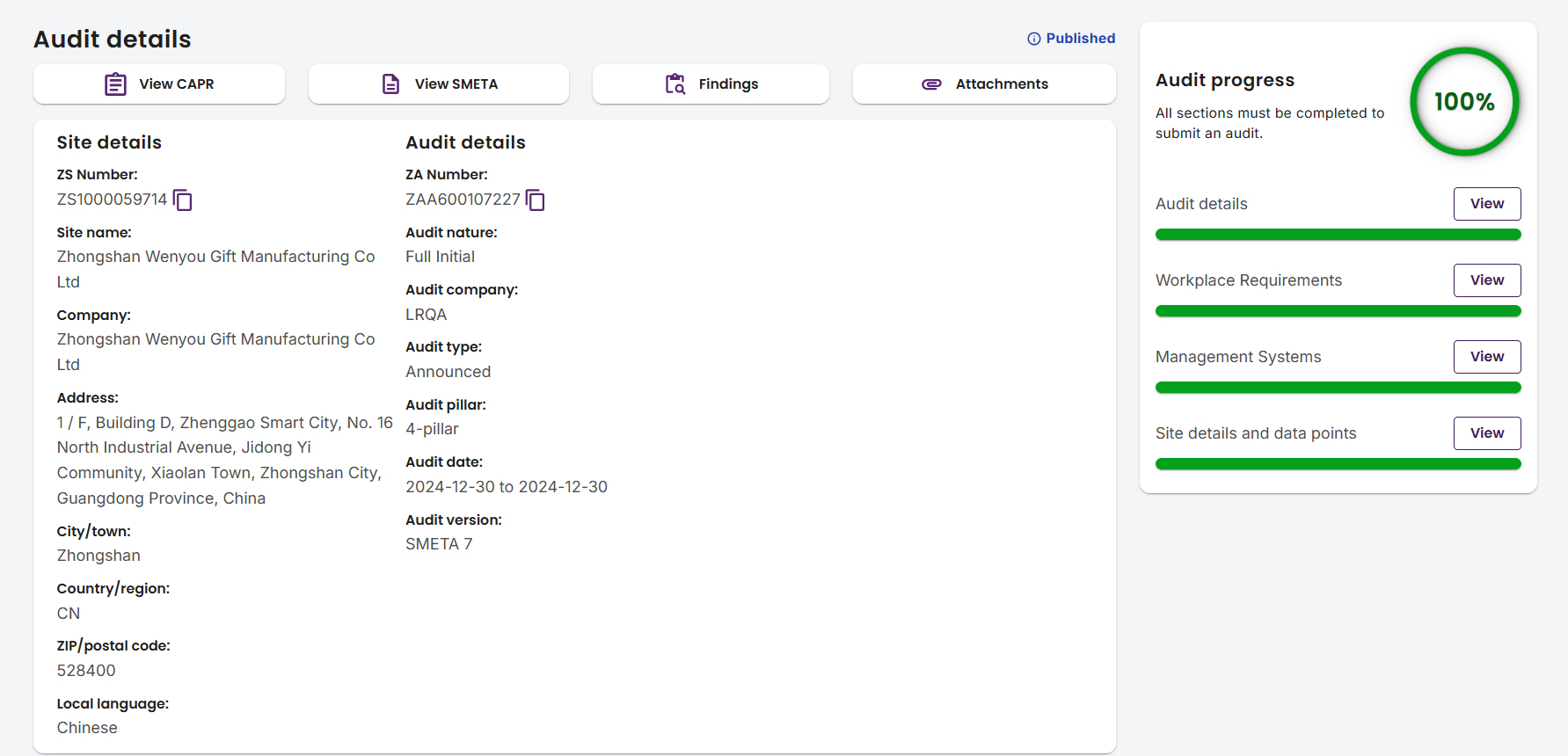Copy the ZS Number to clipboard

pyautogui.click(x=183, y=200)
